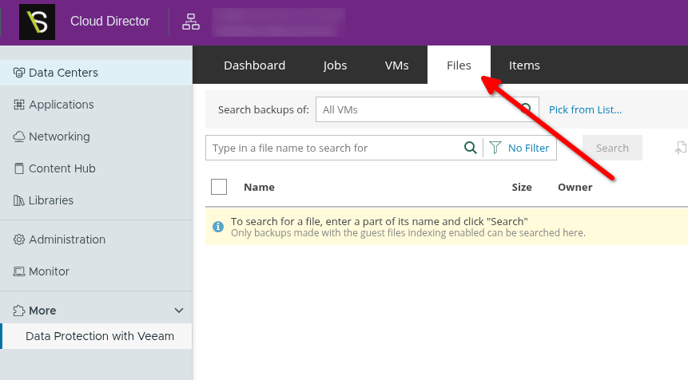Click the Search button
Image resolution: width=688 pixels, height=380 pixels.
(612, 148)
